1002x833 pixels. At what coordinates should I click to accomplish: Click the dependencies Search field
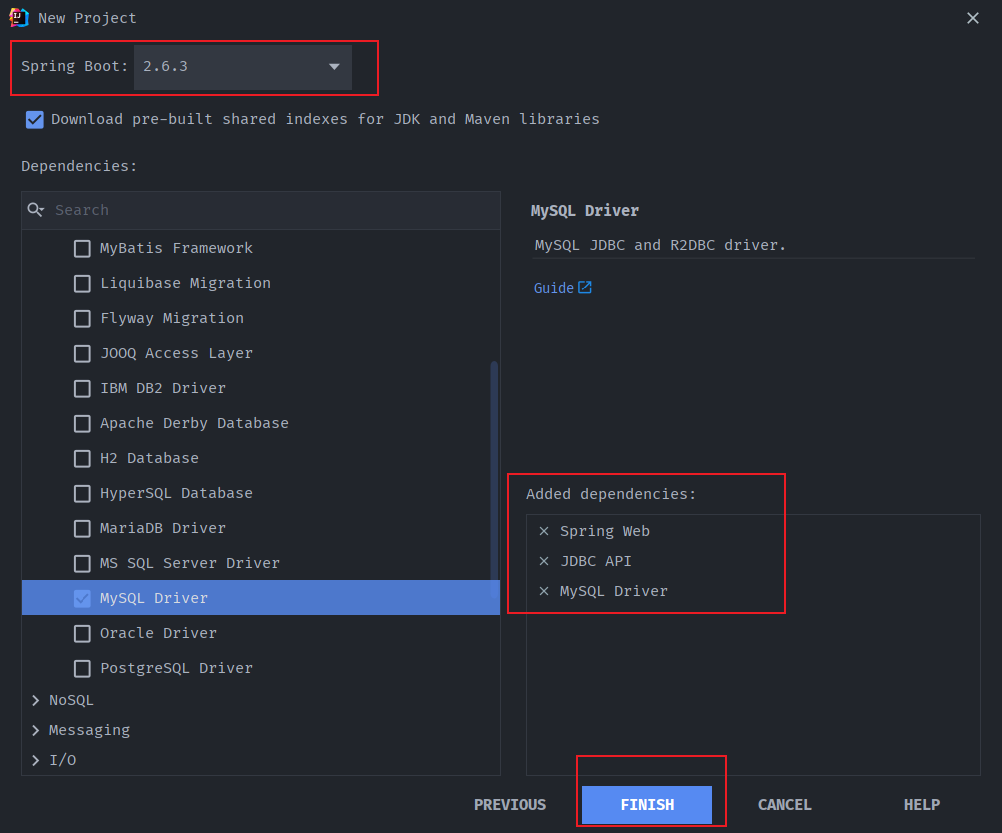tap(270, 210)
